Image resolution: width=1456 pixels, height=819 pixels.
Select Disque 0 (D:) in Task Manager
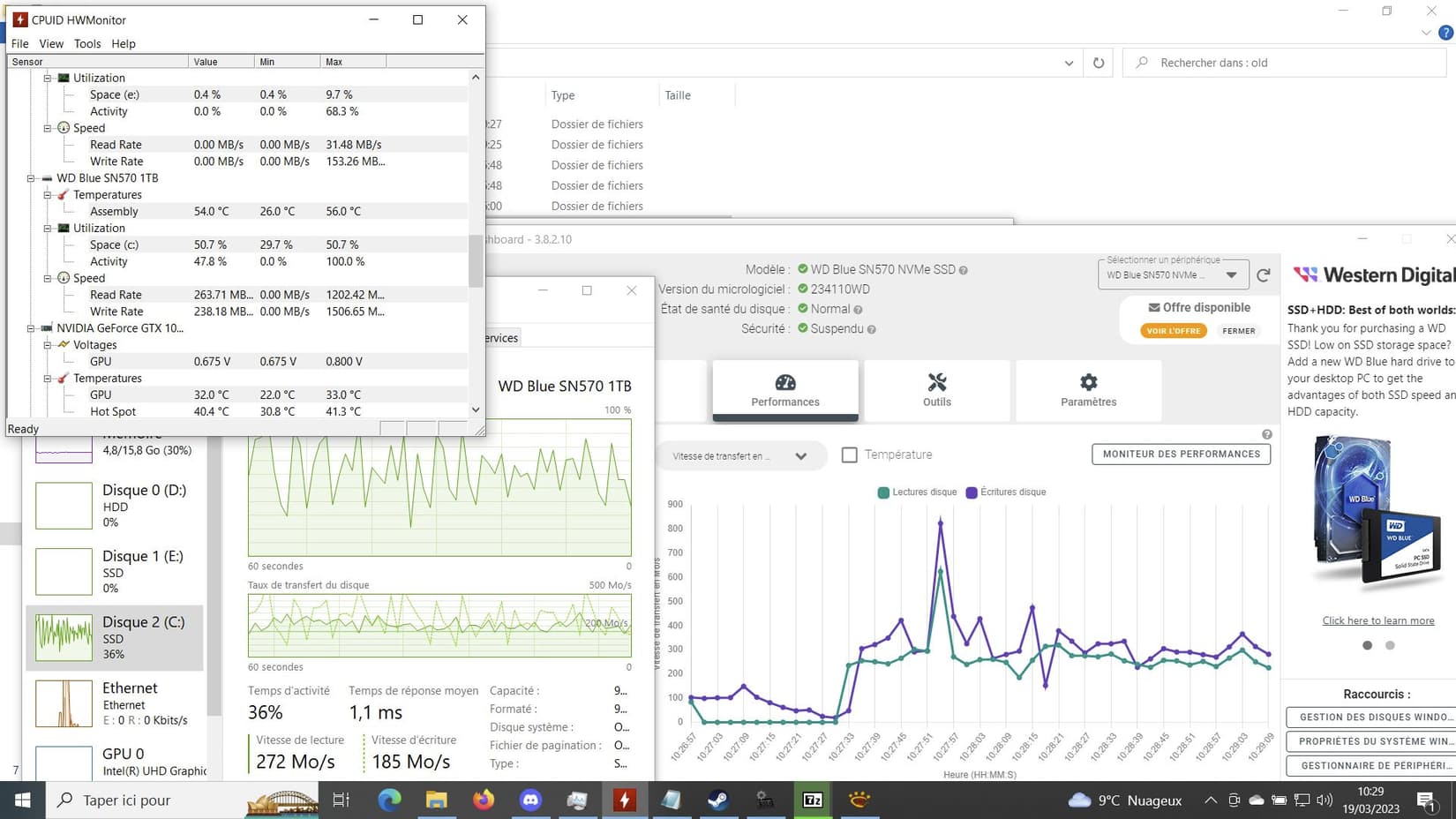coord(115,505)
